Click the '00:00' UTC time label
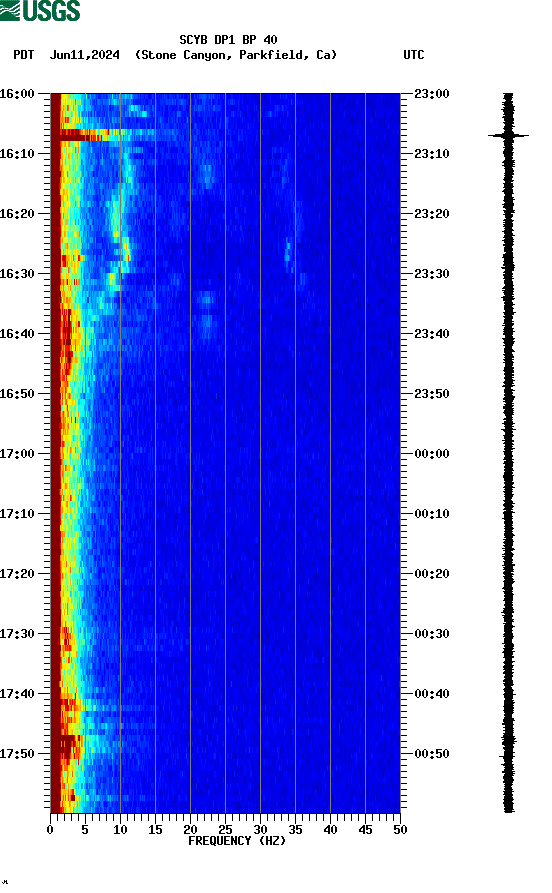552x893 pixels. pos(432,454)
